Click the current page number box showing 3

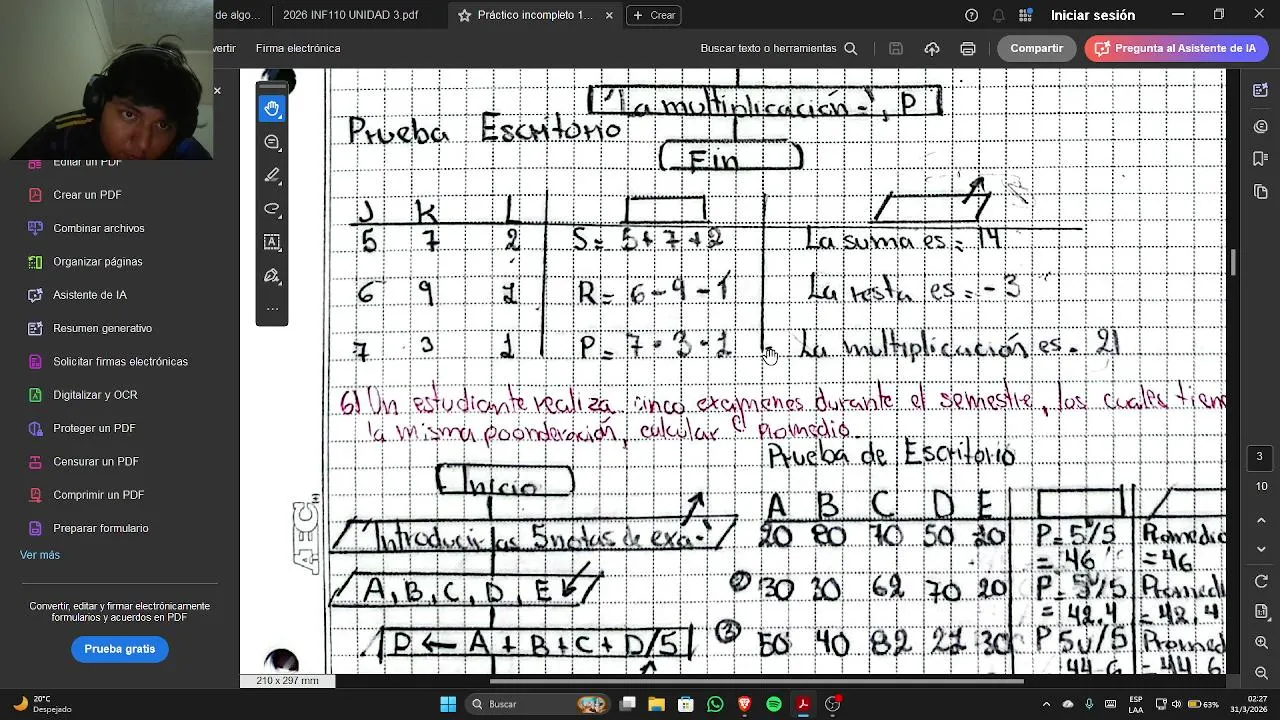pyautogui.click(x=1260, y=456)
